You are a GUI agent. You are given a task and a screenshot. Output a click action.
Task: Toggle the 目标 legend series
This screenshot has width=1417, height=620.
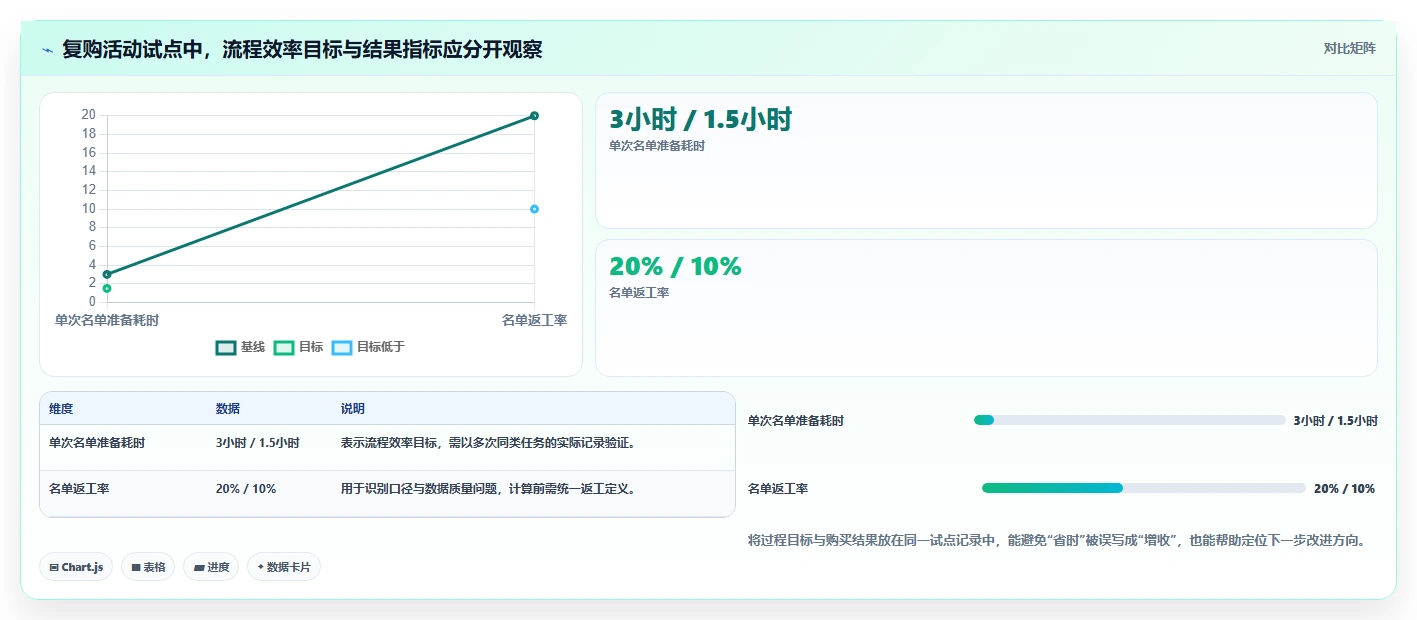coord(299,347)
